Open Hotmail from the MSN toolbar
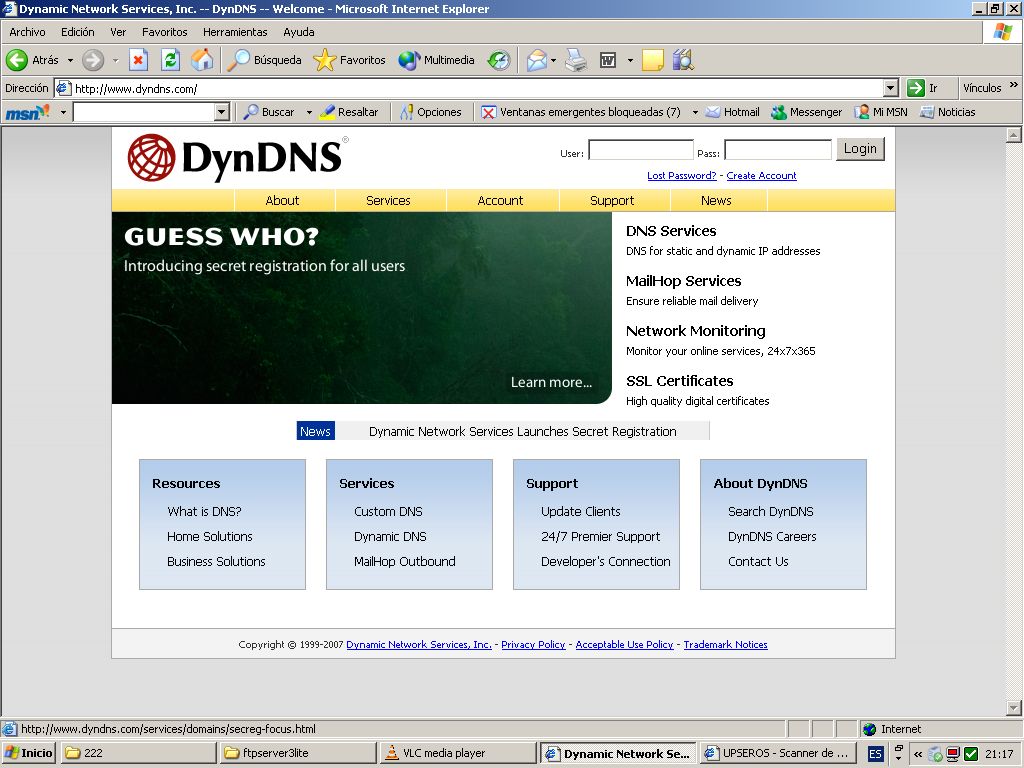The height and width of the screenshot is (768, 1024). [x=733, y=112]
